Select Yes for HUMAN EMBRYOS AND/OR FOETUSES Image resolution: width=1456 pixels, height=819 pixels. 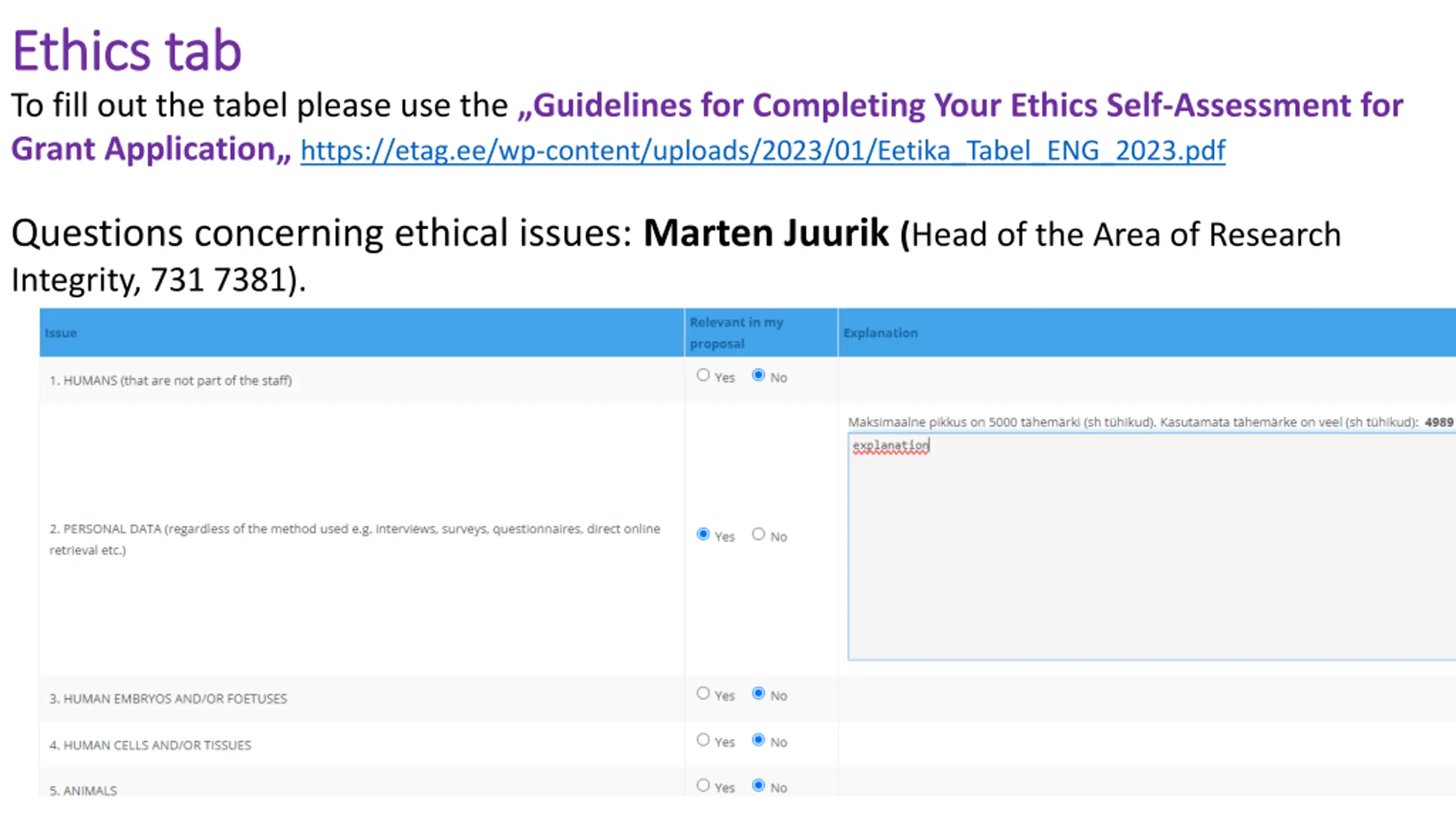[x=704, y=693]
